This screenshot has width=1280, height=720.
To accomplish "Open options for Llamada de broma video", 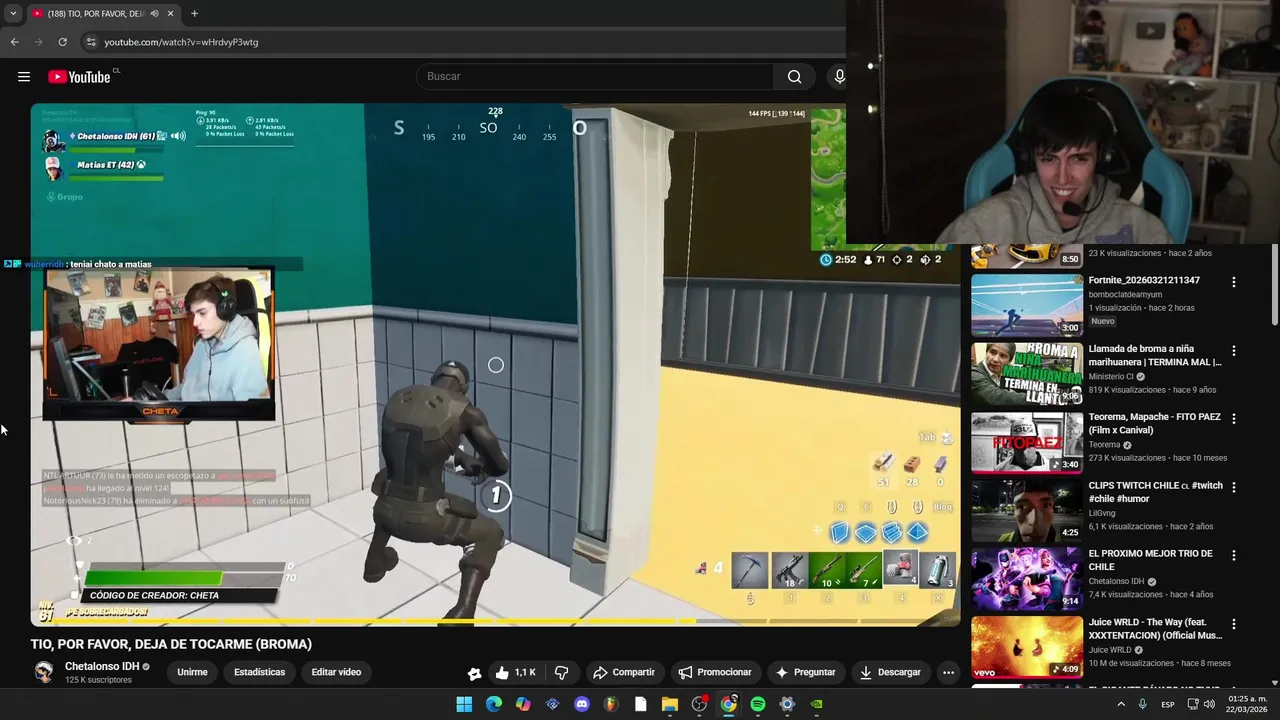I will pyautogui.click(x=1233, y=351).
